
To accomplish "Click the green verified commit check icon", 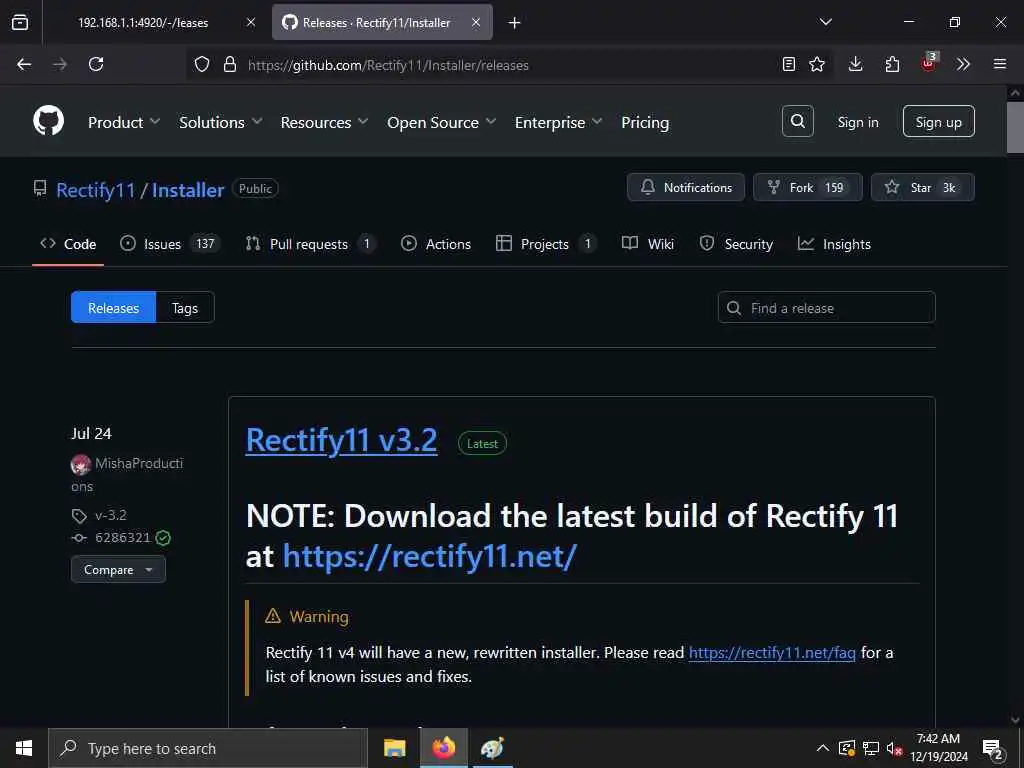I will (163, 538).
